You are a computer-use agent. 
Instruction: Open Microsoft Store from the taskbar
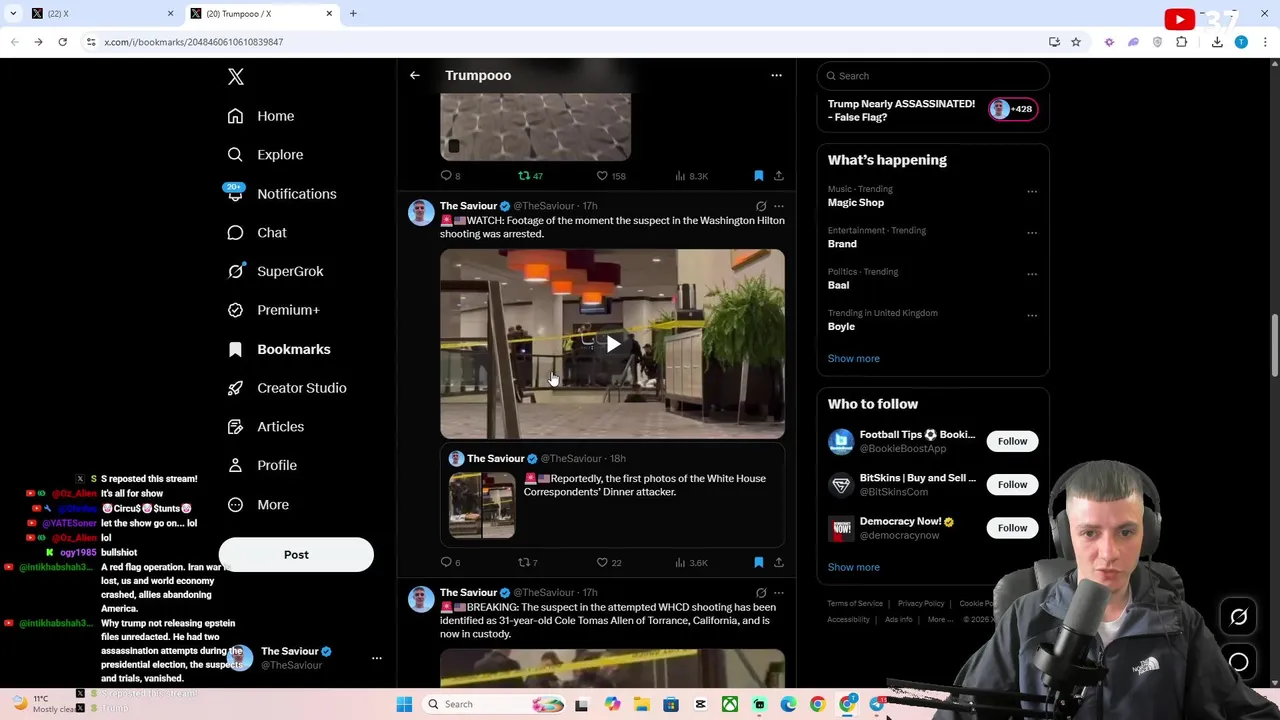tap(671, 704)
